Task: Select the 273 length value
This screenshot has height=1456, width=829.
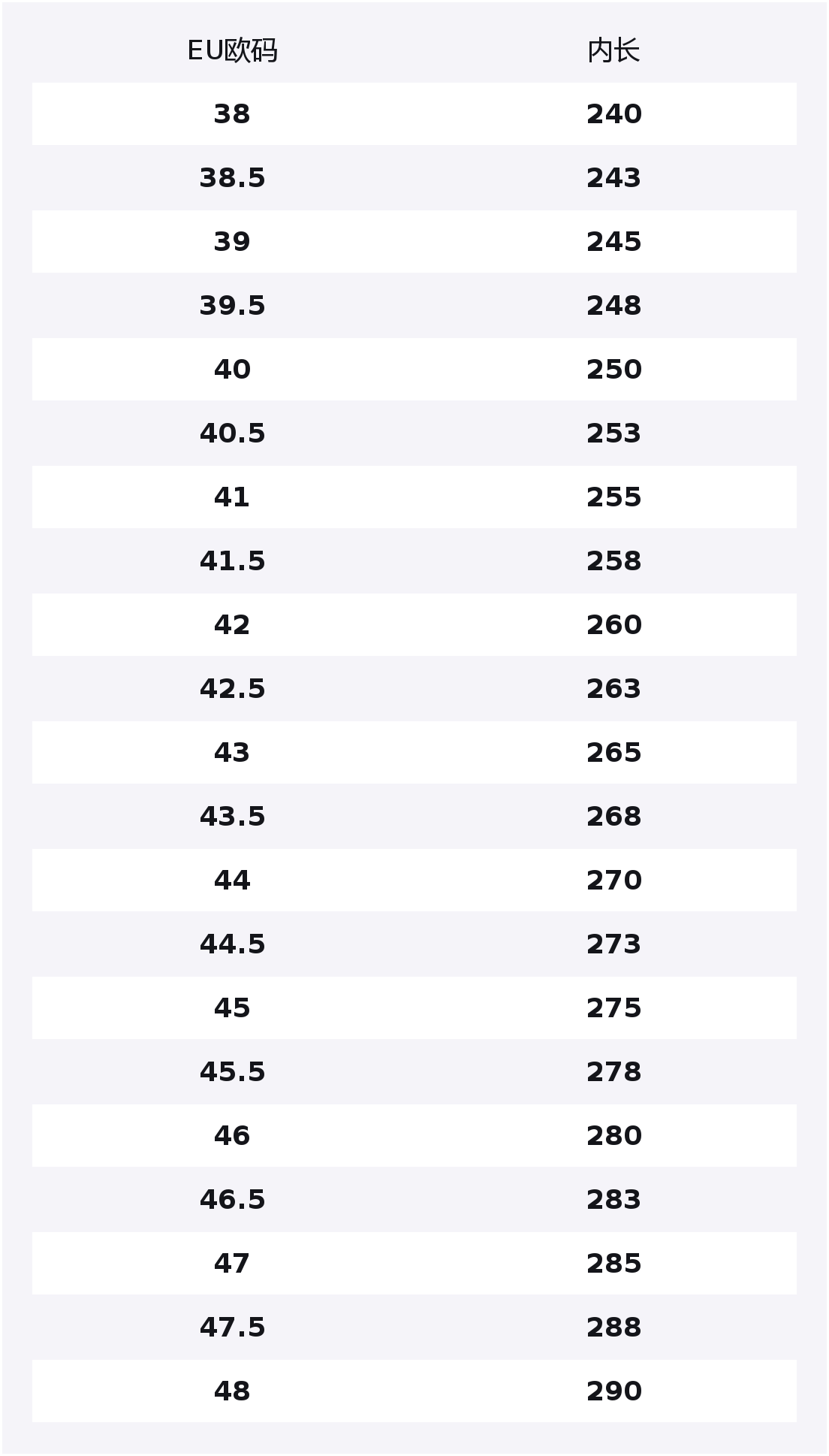Action: coord(613,944)
